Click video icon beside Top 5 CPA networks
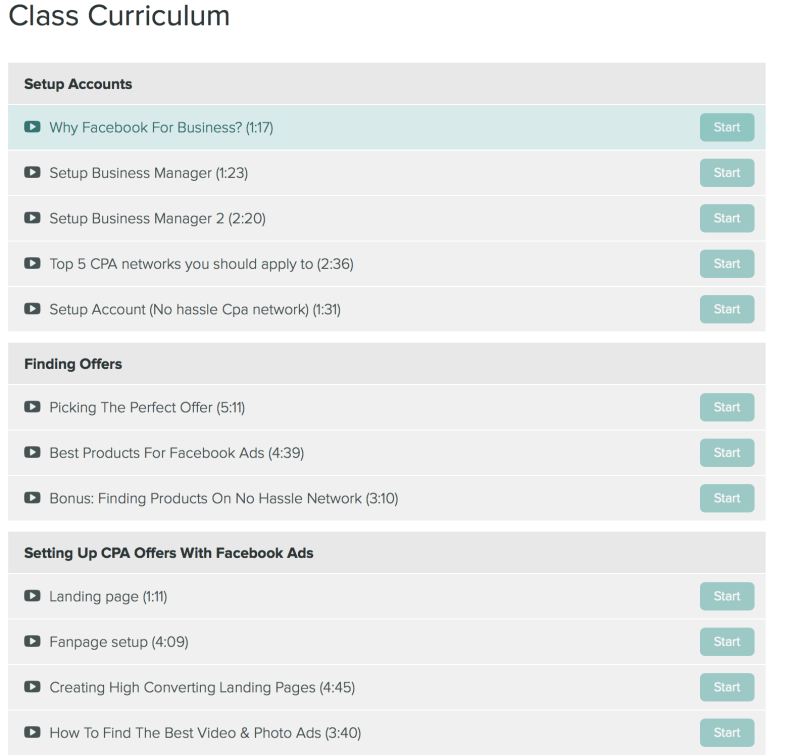Image resolution: width=800 pixels, height=755 pixels. tap(32, 264)
